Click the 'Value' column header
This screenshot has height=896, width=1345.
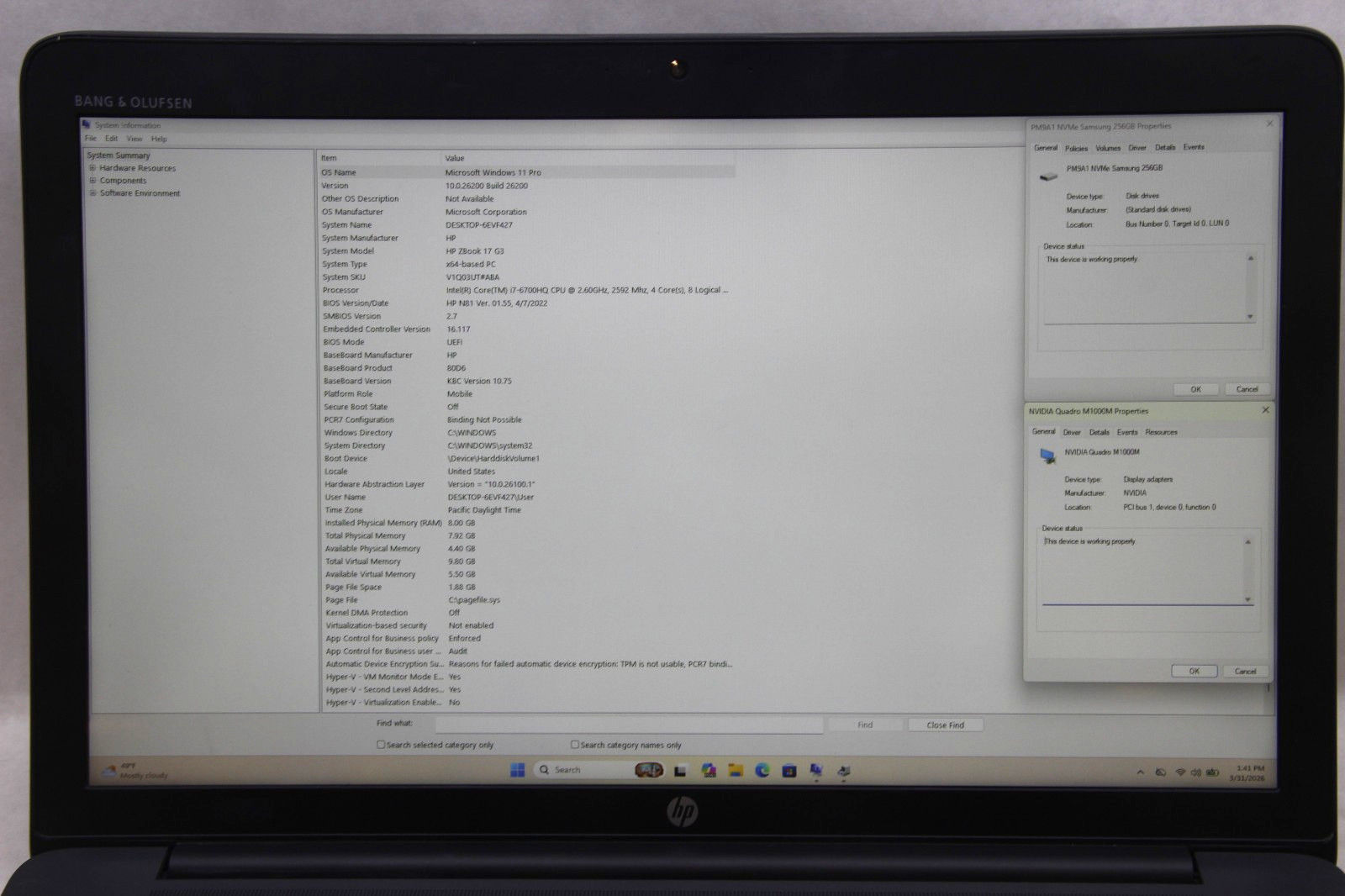[588, 158]
